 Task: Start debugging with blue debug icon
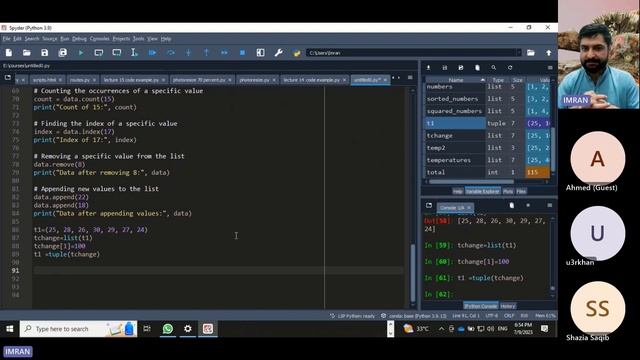[x=152, y=53]
